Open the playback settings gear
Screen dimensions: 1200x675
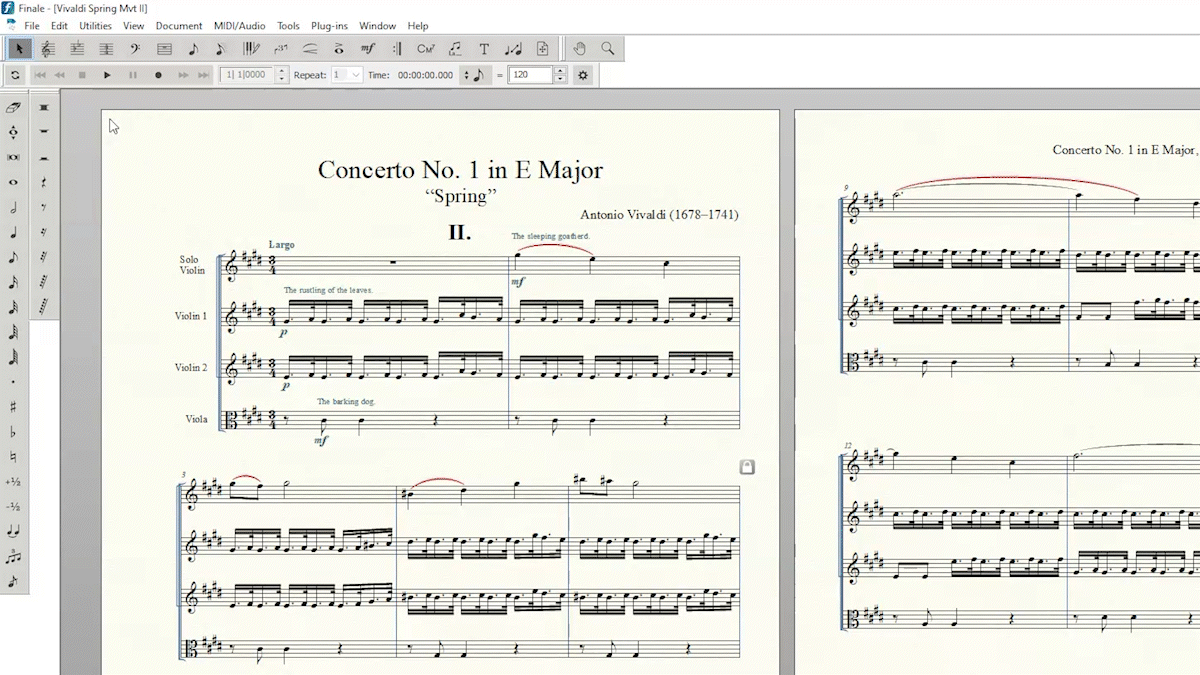[583, 75]
